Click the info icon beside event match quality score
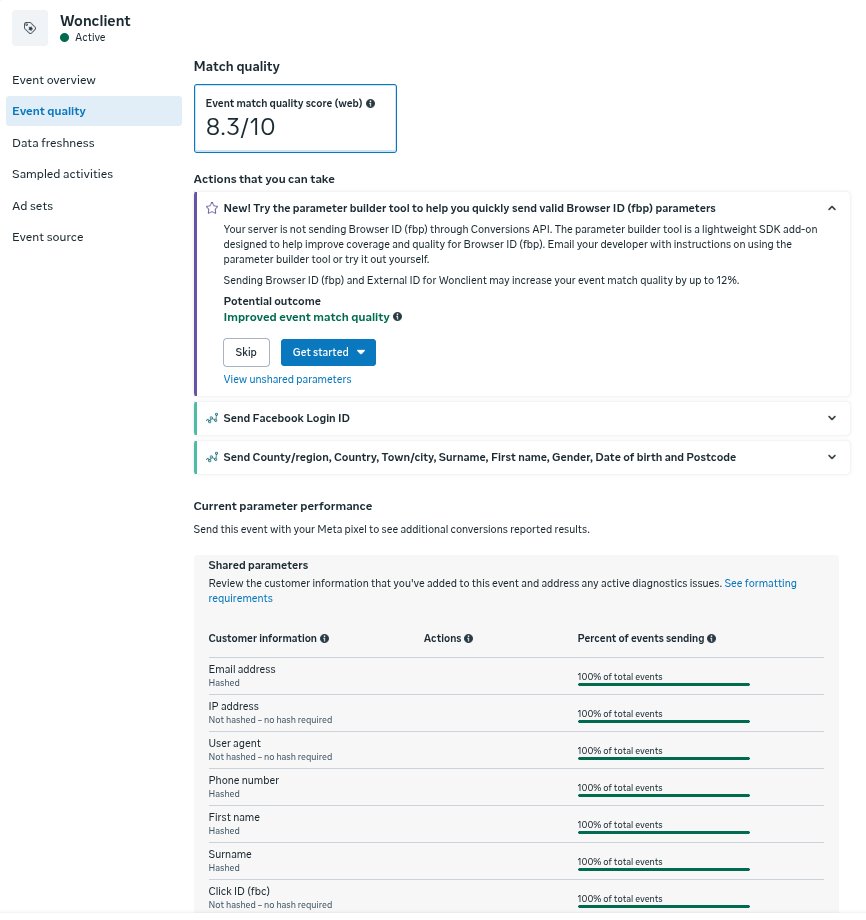The width and height of the screenshot is (866, 920). coord(370,103)
